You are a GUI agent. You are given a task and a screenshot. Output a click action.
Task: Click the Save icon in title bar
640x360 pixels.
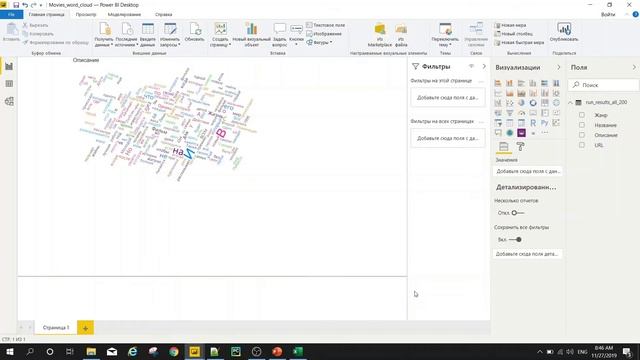pyautogui.click(x=16, y=5)
